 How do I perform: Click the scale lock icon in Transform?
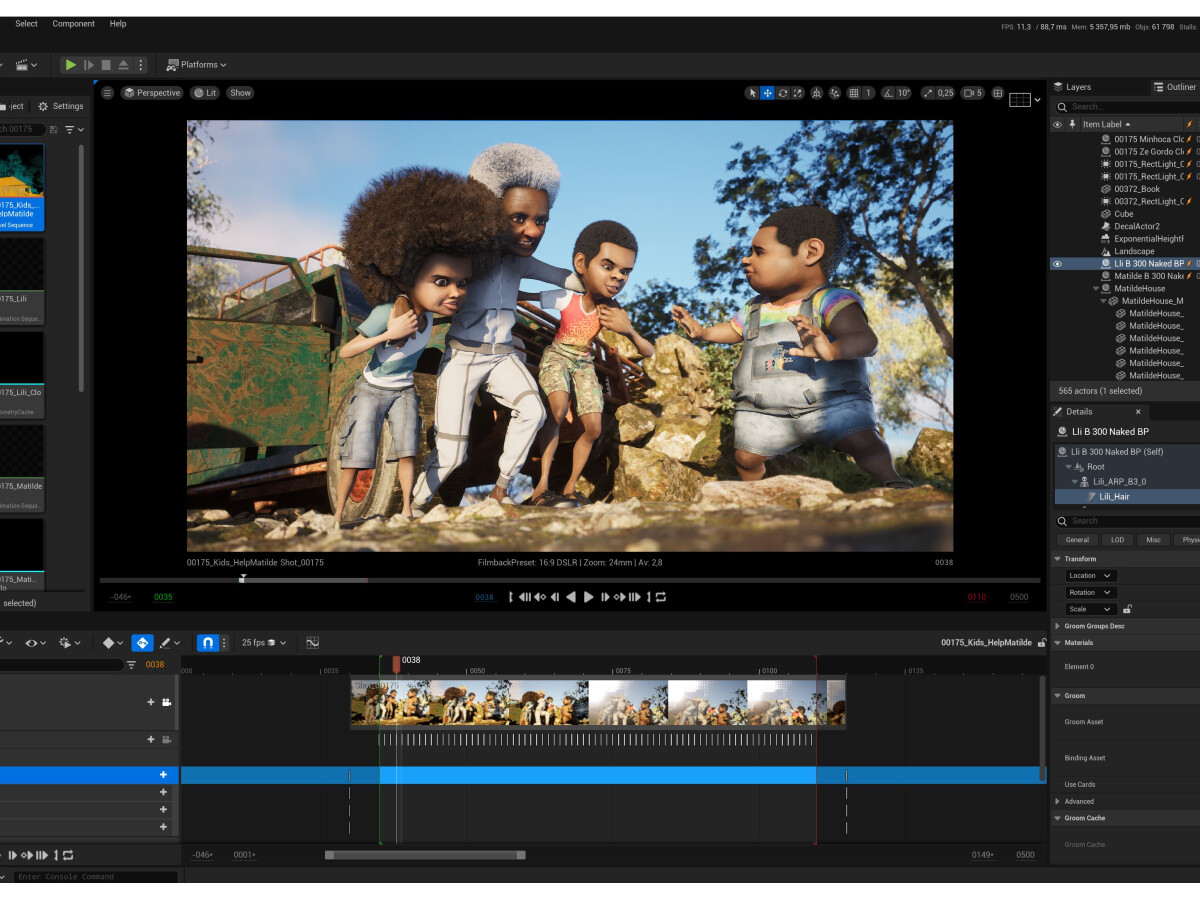[1128, 609]
